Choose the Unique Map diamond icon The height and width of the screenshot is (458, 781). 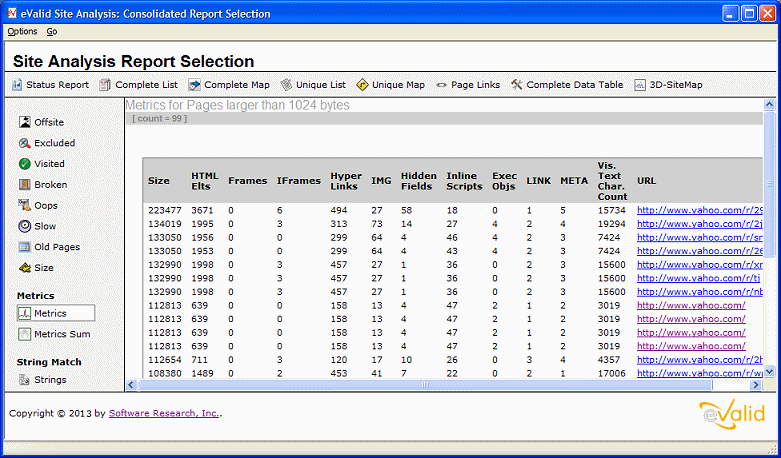tap(362, 85)
